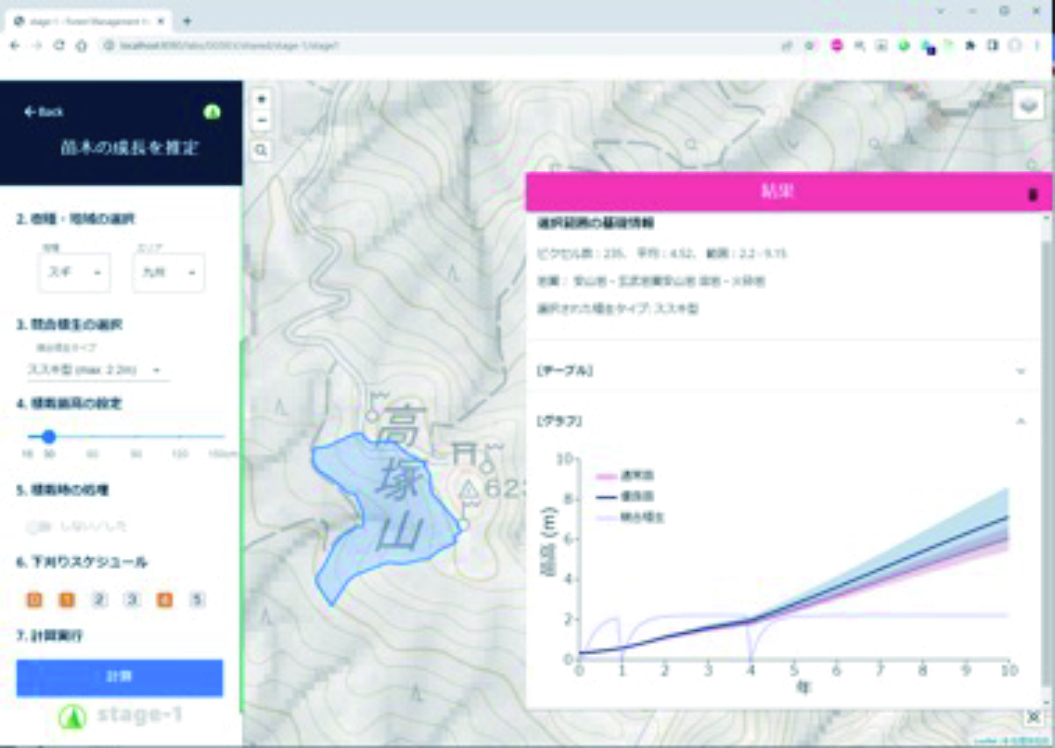Toggle weeding schedule year 1
1055x748 pixels.
tap(67, 599)
